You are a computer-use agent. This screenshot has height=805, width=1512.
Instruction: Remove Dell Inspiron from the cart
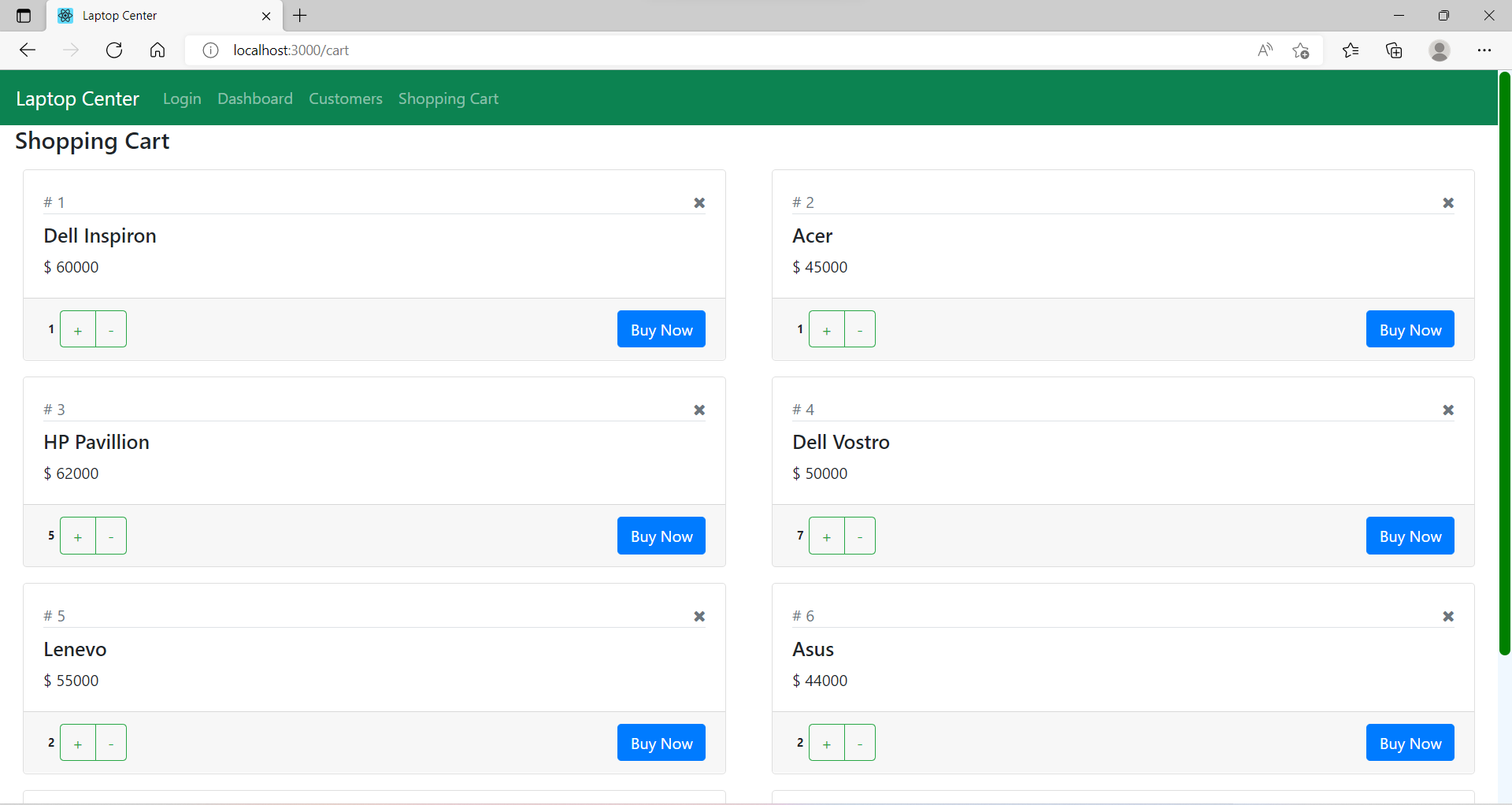[699, 202]
